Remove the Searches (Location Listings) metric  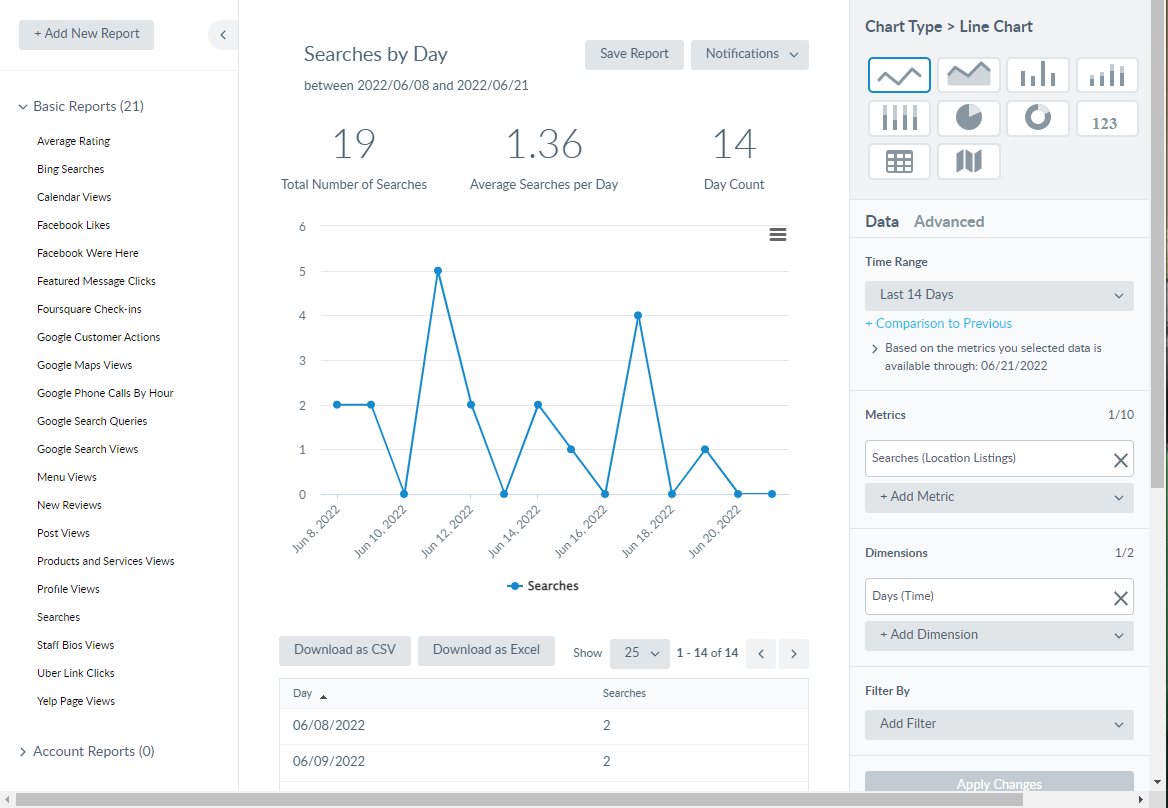click(x=1121, y=459)
